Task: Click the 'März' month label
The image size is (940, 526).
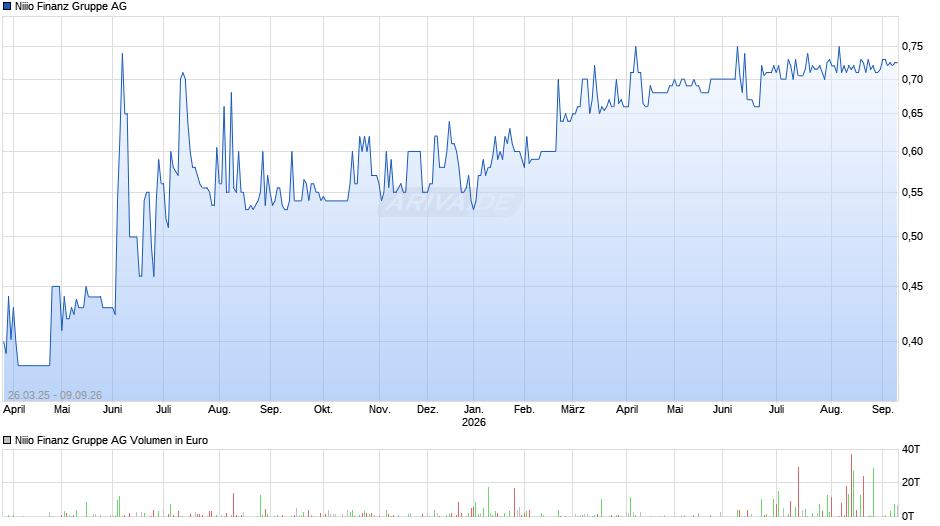Action: pyautogui.click(x=573, y=410)
